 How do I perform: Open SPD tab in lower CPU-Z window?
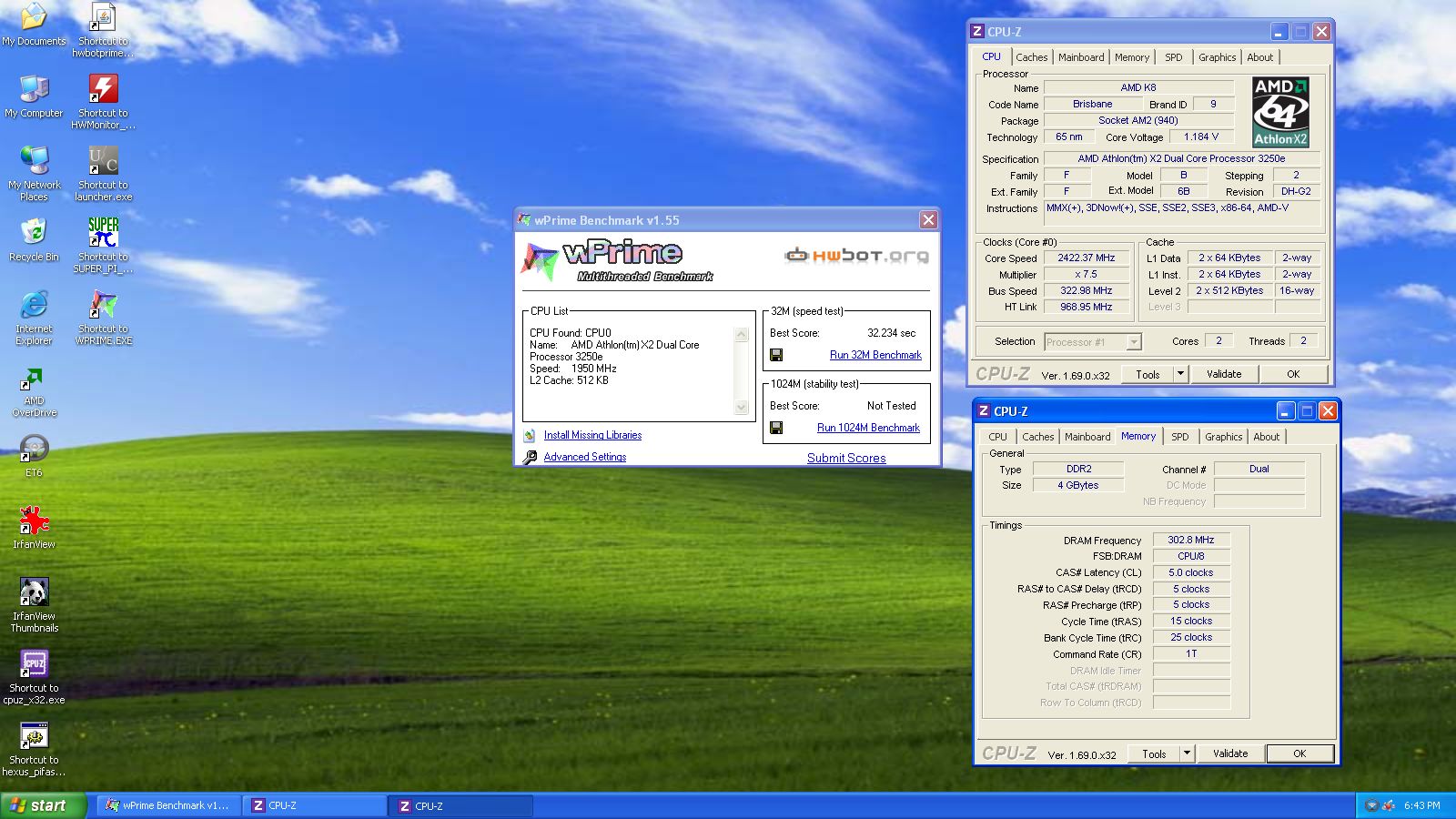(x=1180, y=437)
